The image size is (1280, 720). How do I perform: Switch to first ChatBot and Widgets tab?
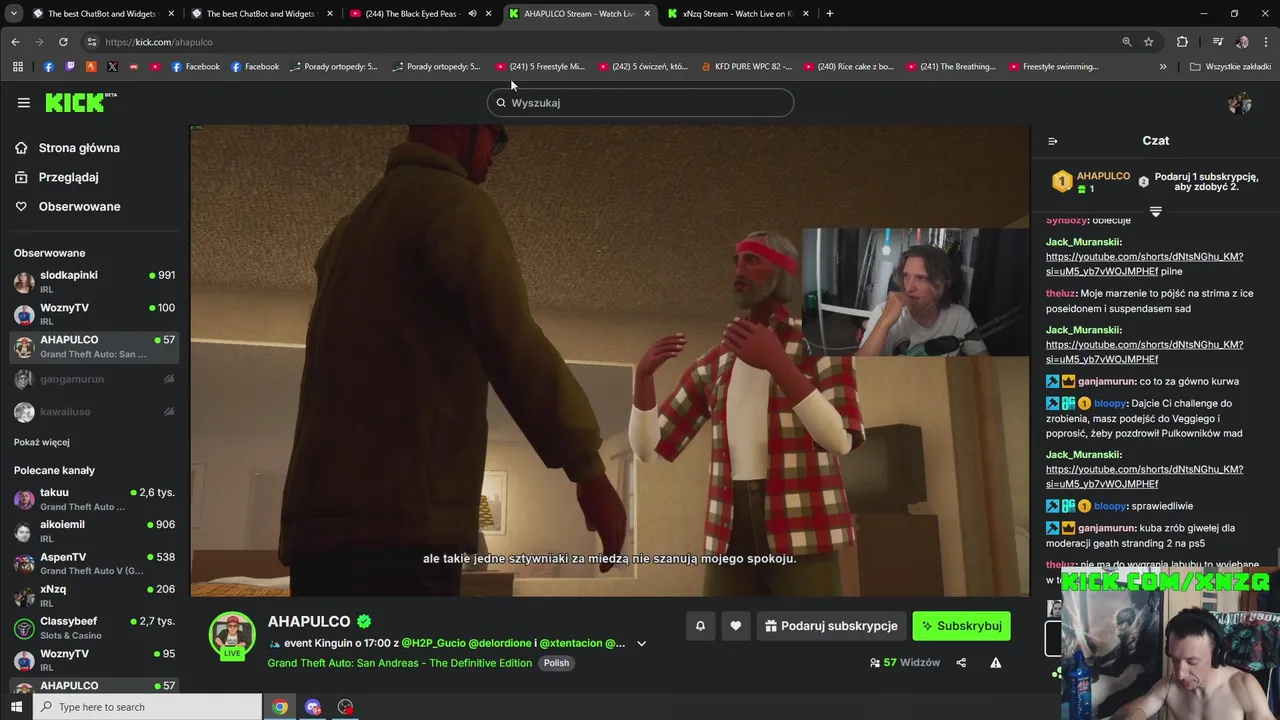(102, 14)
